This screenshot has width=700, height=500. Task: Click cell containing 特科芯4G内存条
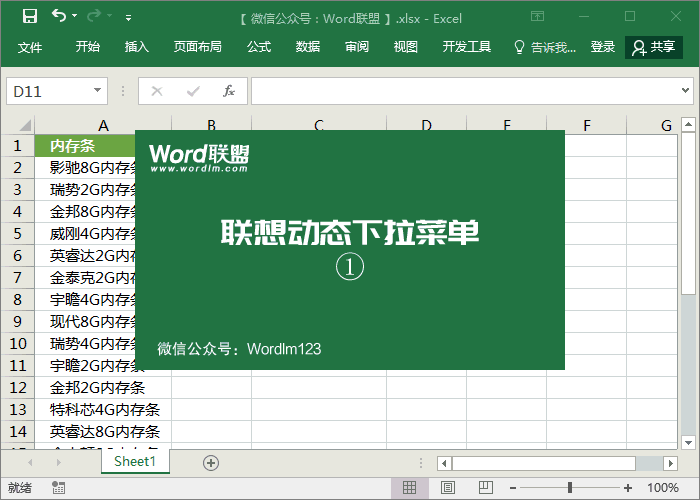(x=103, y=409)
